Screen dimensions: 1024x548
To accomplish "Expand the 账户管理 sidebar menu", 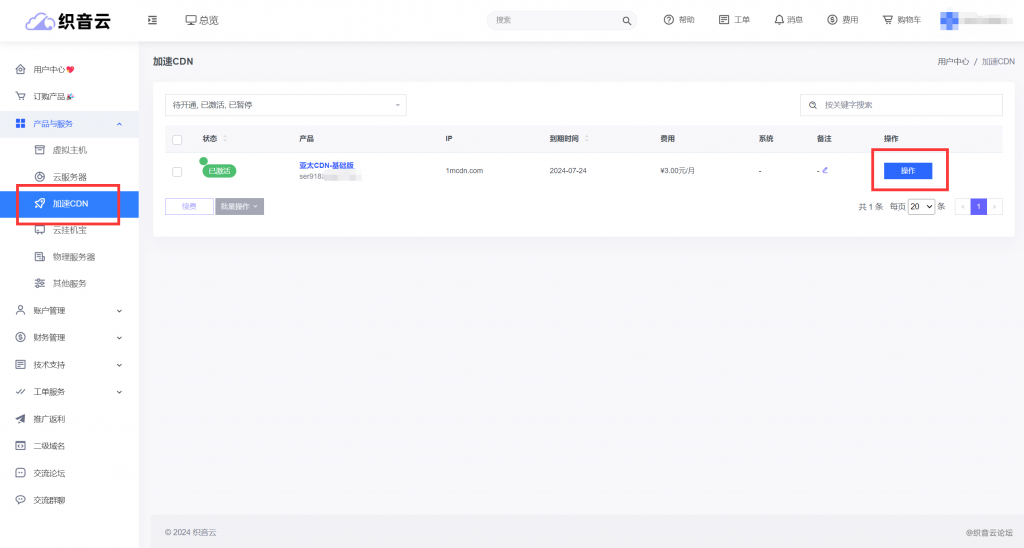I will 70,310.
